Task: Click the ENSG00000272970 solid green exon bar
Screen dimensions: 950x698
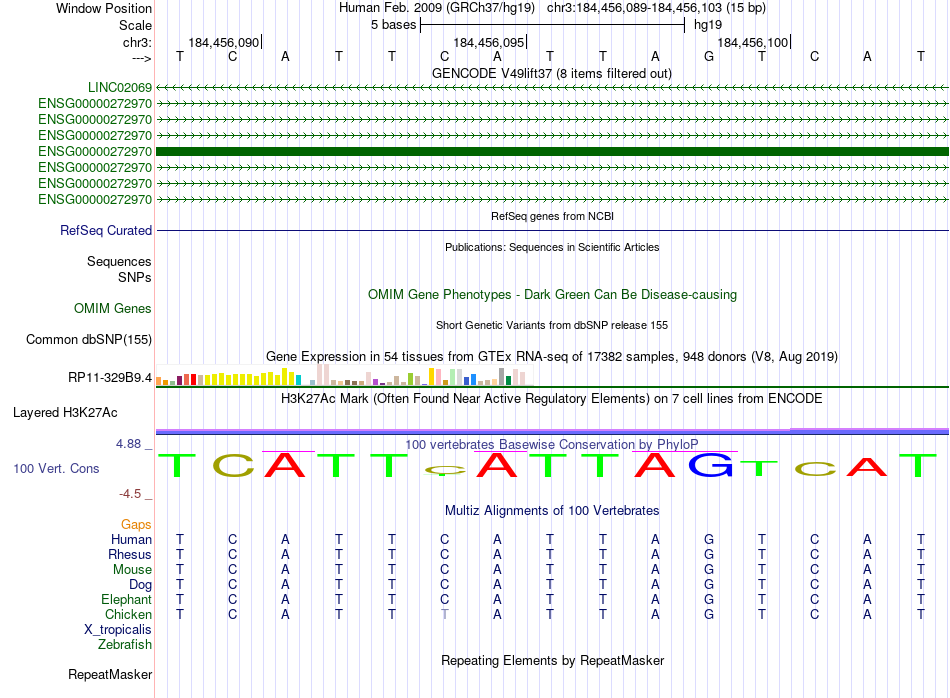Action: (x=552, y=151)
